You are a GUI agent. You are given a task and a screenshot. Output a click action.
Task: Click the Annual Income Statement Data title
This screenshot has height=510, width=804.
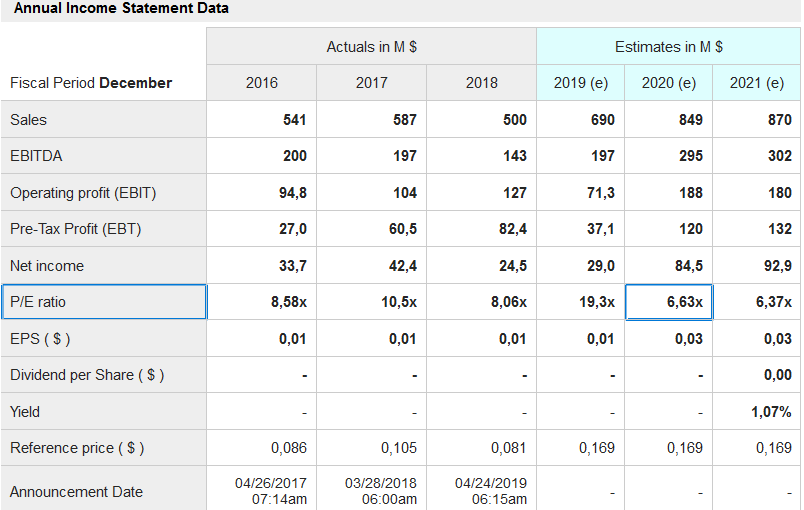(x=121, y=9)
